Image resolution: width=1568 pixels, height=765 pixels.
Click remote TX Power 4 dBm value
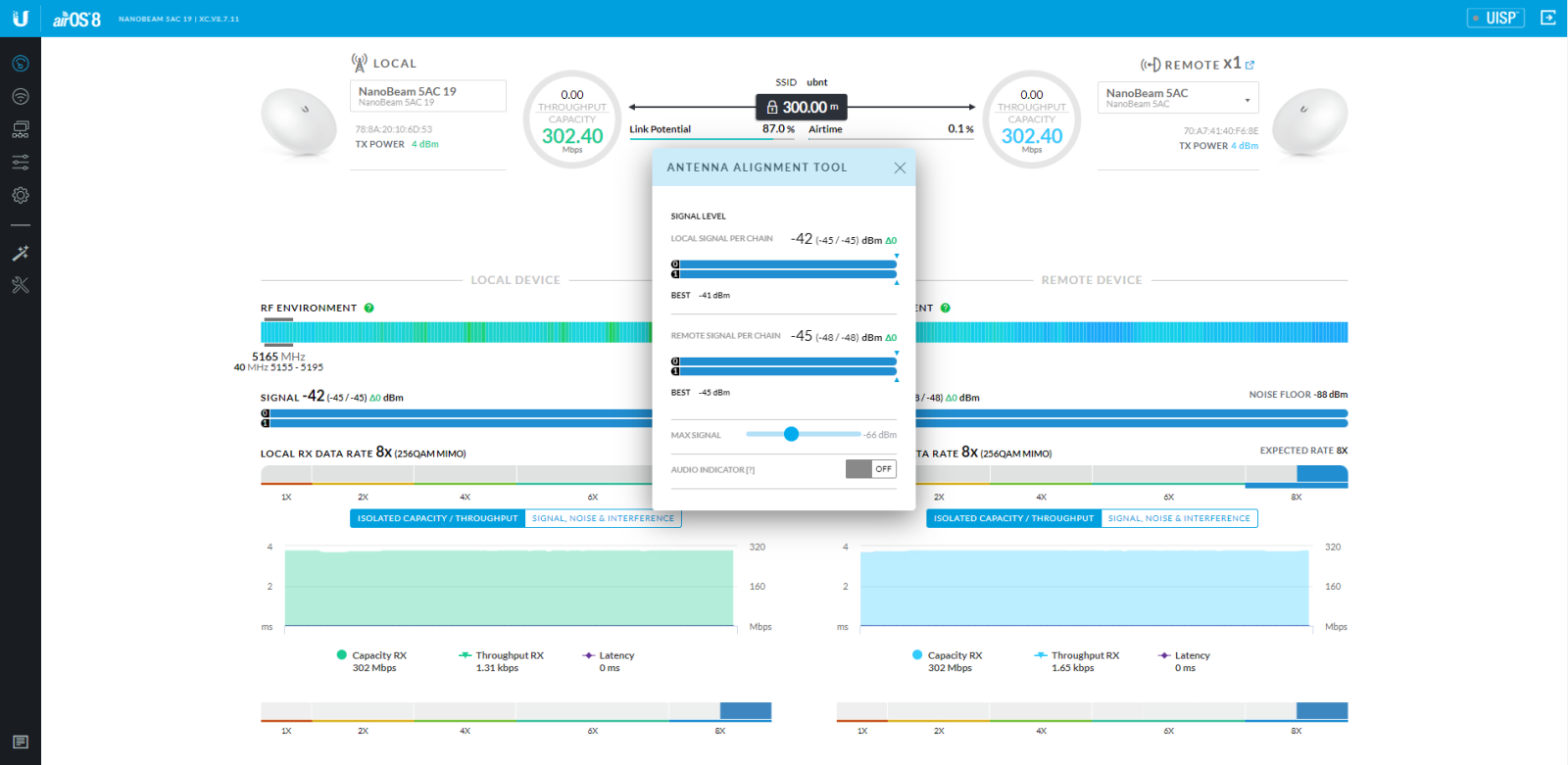point(1245,146)
